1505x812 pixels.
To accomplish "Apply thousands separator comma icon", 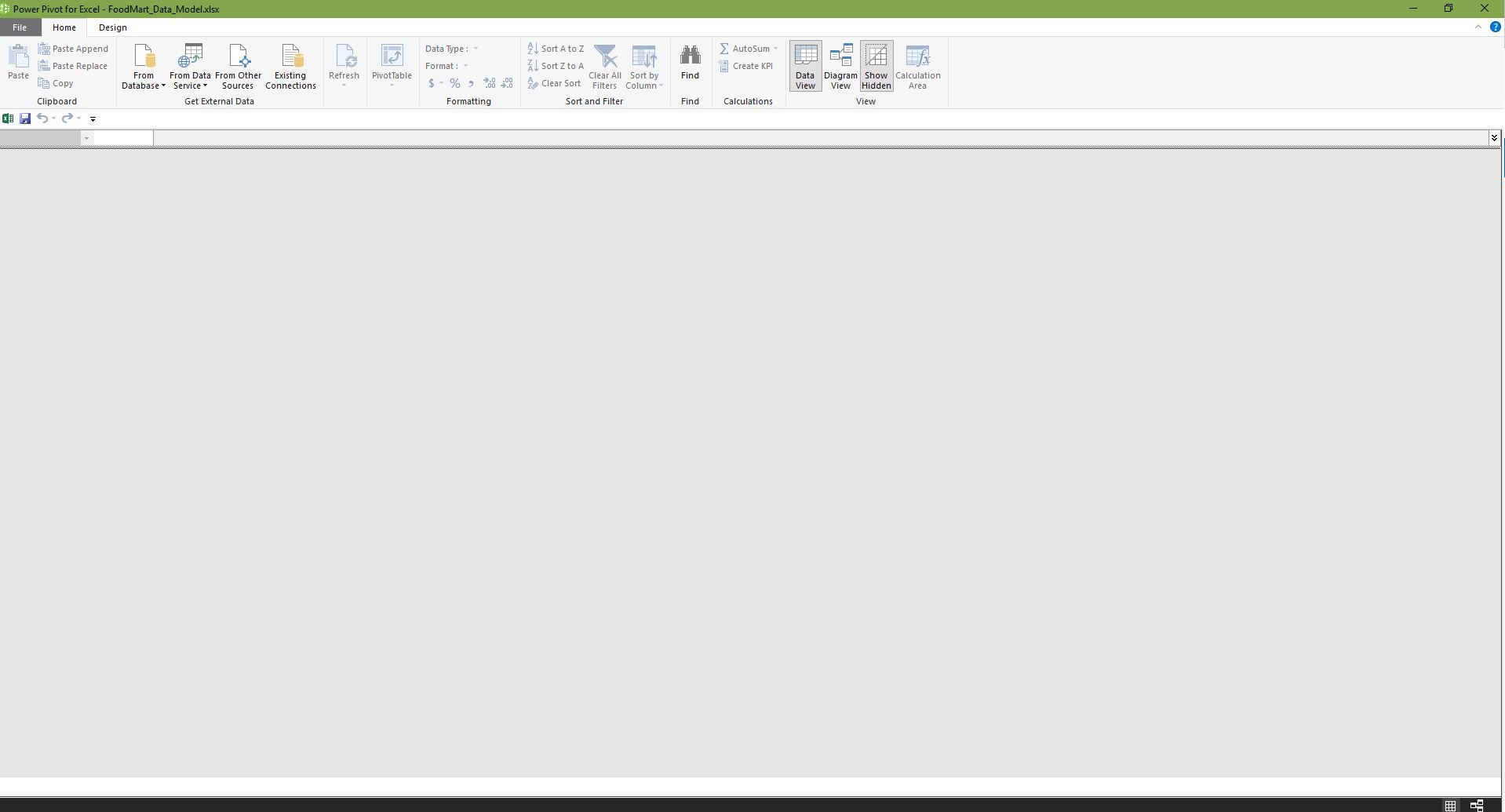I will [471, 83].
